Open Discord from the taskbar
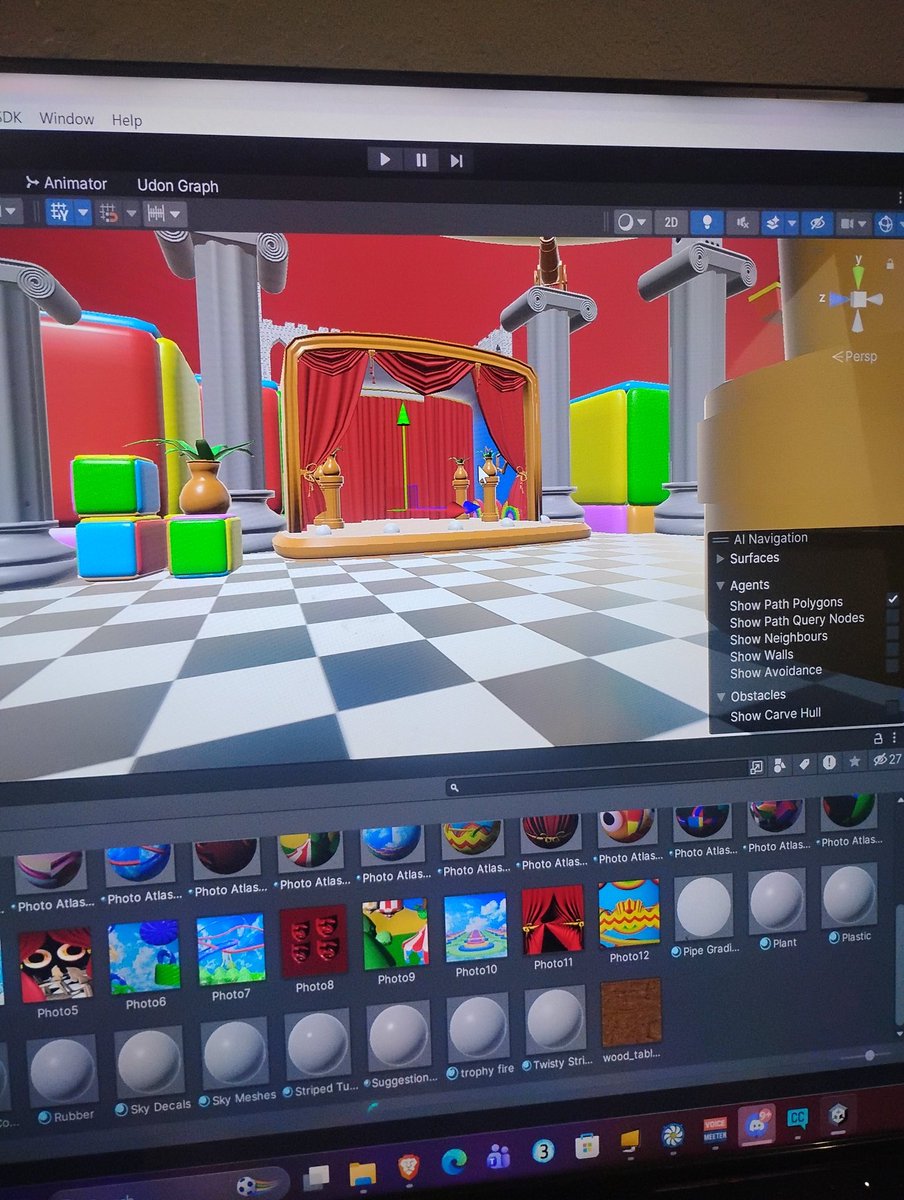Image resolution: width=904 pixels, height=1200 pixels. (x=756, y=1126)
